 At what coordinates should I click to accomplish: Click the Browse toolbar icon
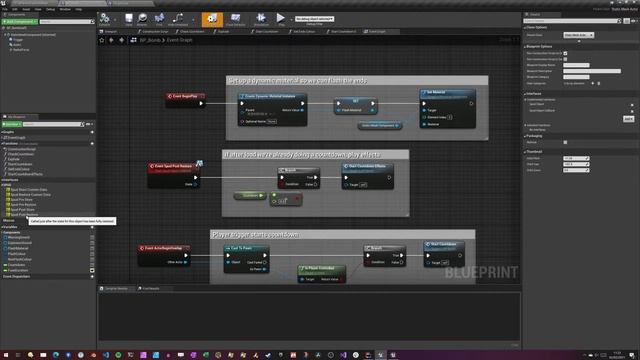pyautogui.click(x=142, y=18)
